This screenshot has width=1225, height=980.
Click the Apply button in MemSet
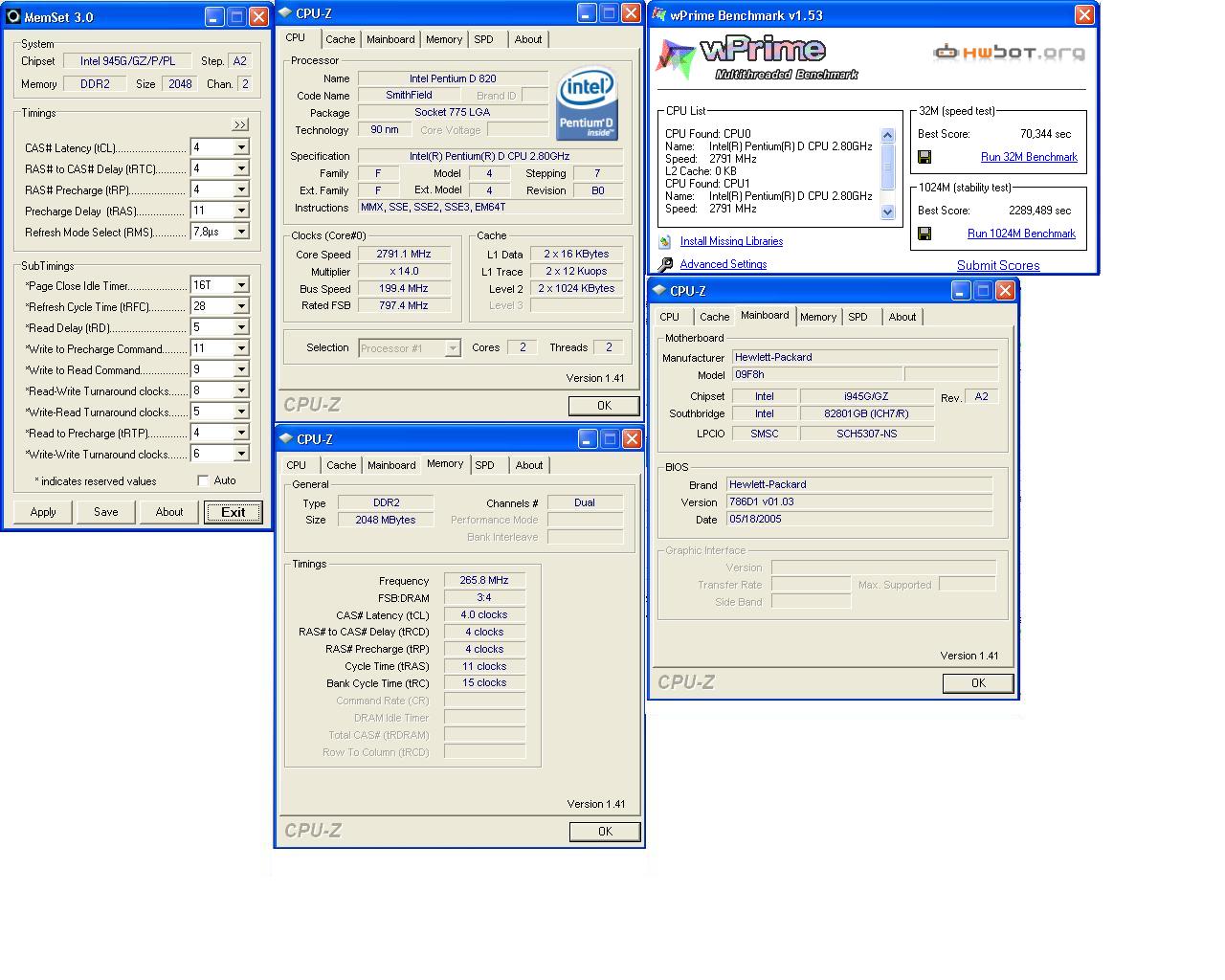coord(43,512)
